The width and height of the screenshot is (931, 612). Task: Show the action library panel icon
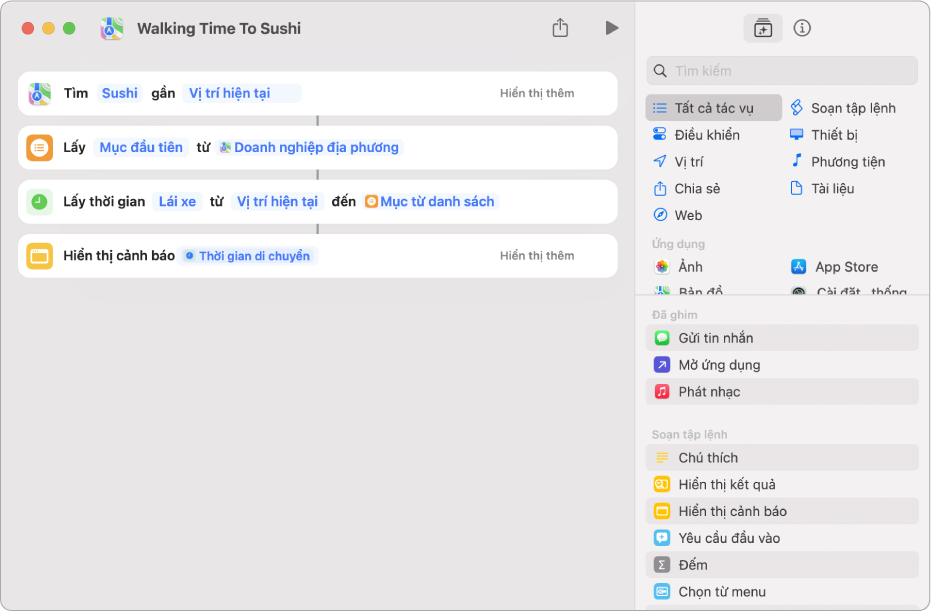click(763, 28)
